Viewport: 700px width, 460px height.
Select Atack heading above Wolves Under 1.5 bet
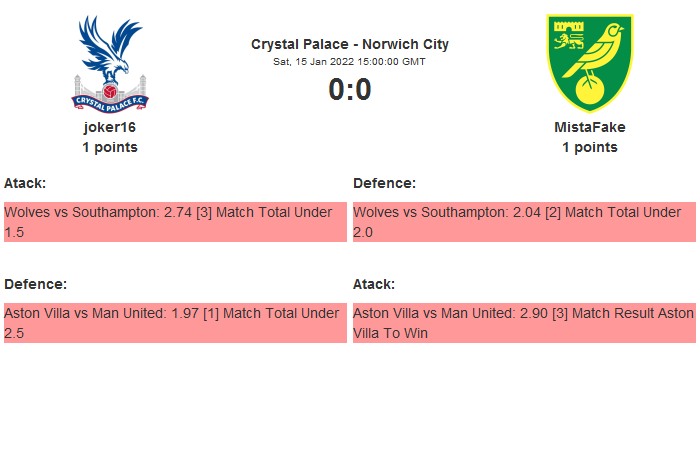[25, 183]
